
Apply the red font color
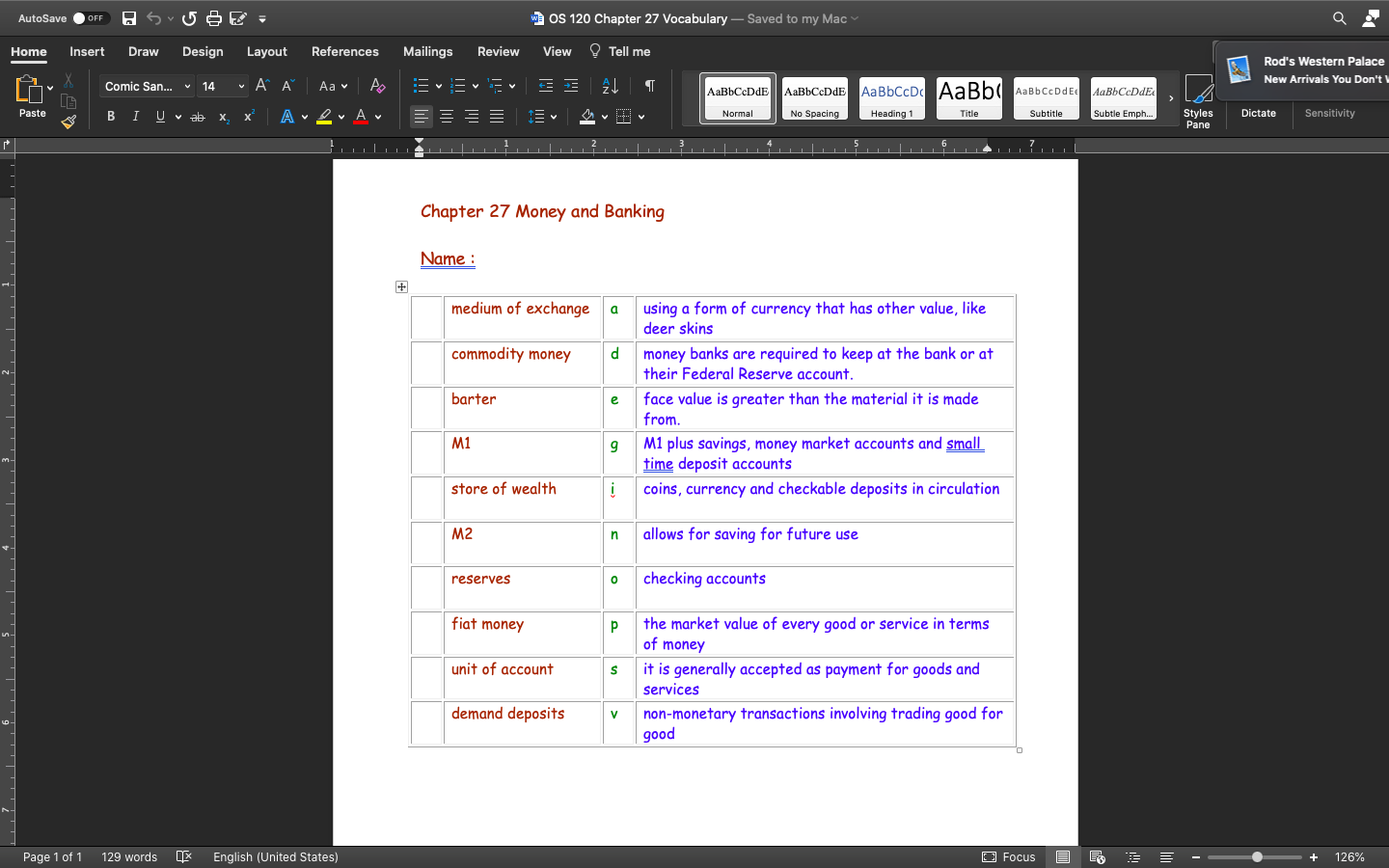(361, 117)
